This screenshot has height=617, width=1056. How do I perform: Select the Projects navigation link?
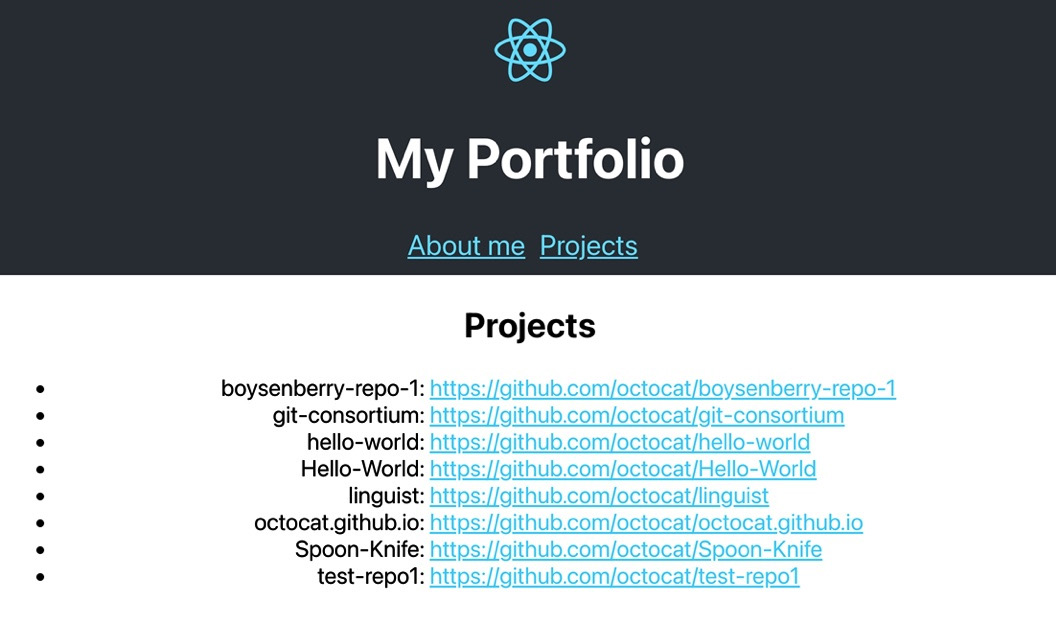click(x=589, y=246)
